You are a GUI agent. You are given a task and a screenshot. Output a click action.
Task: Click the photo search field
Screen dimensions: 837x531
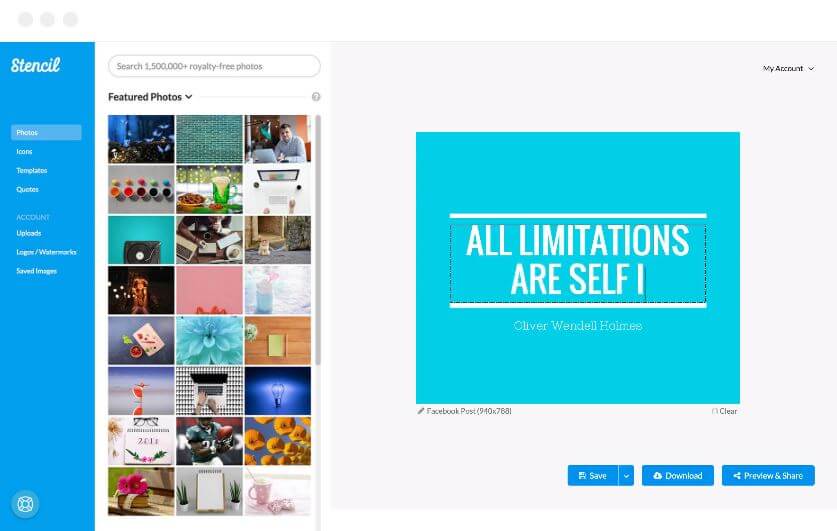[214, 66]
